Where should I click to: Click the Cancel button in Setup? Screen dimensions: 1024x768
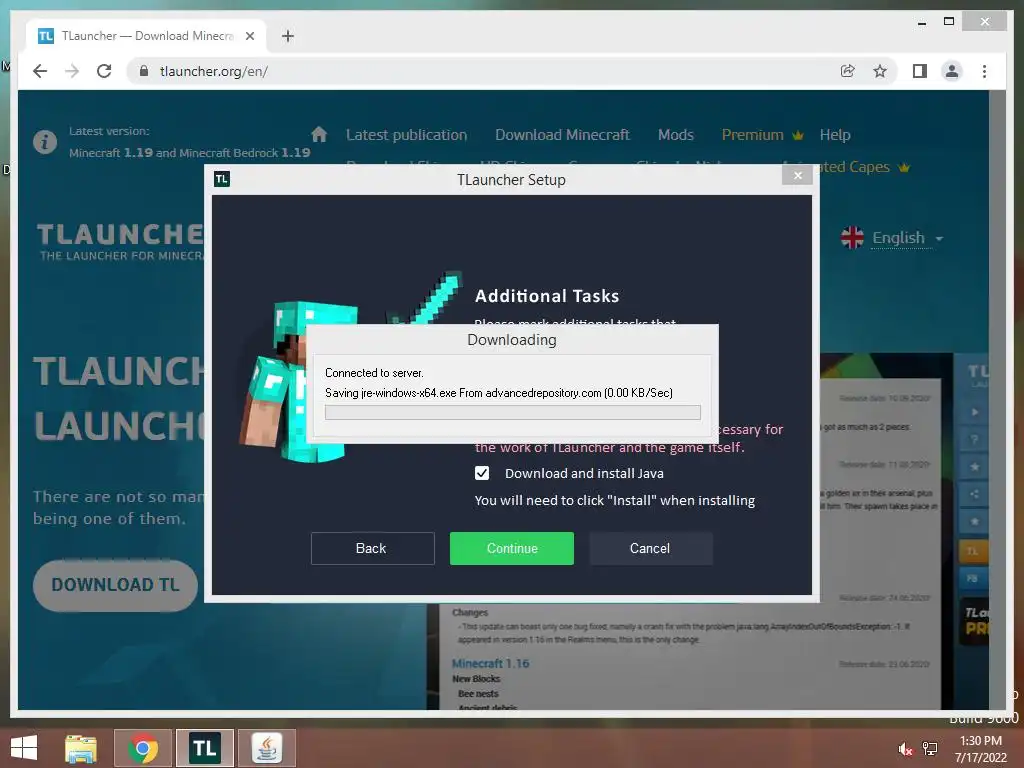(x=650, y=548)
